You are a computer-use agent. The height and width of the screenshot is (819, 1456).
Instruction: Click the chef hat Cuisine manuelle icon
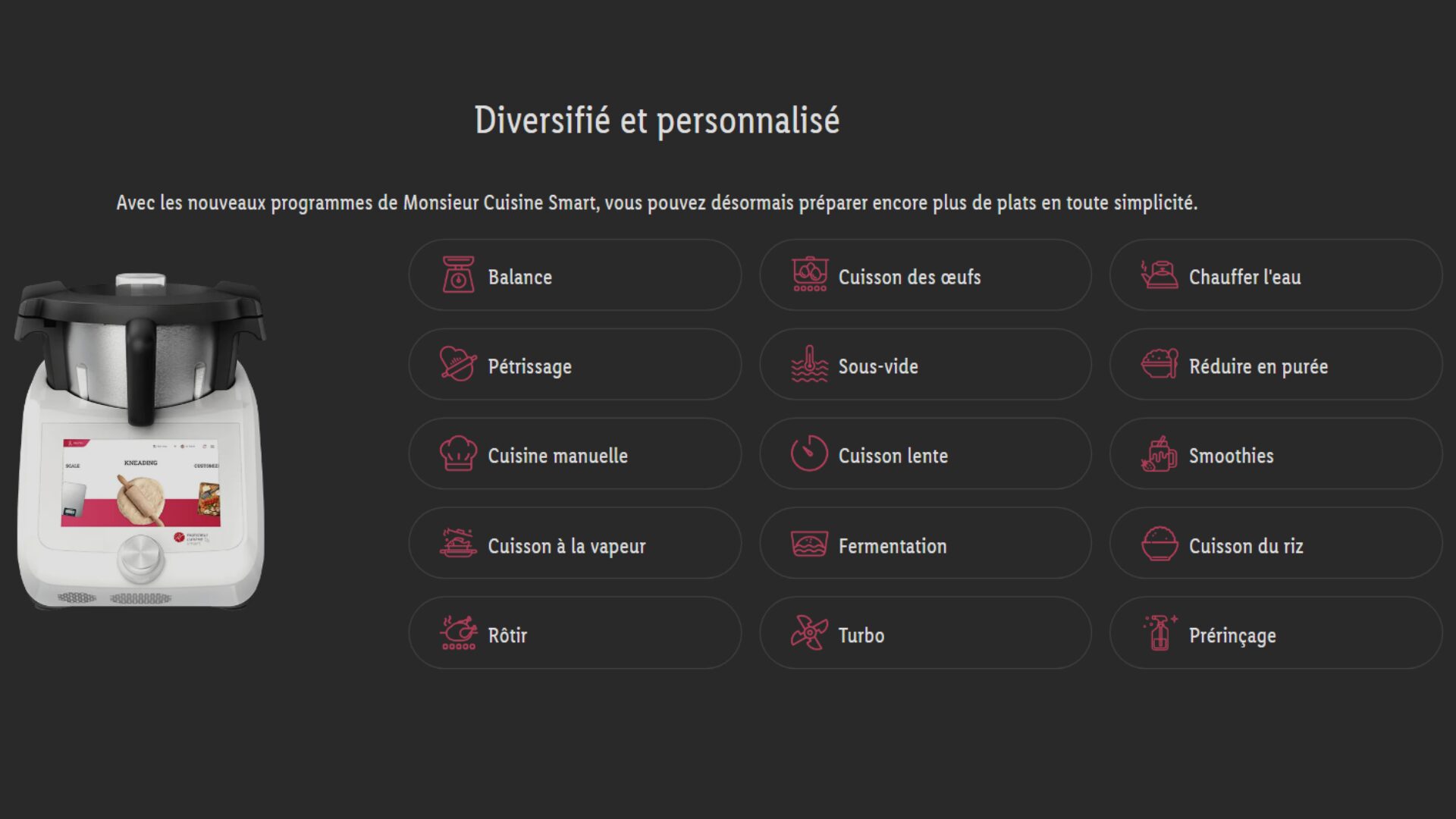[458, 453]
